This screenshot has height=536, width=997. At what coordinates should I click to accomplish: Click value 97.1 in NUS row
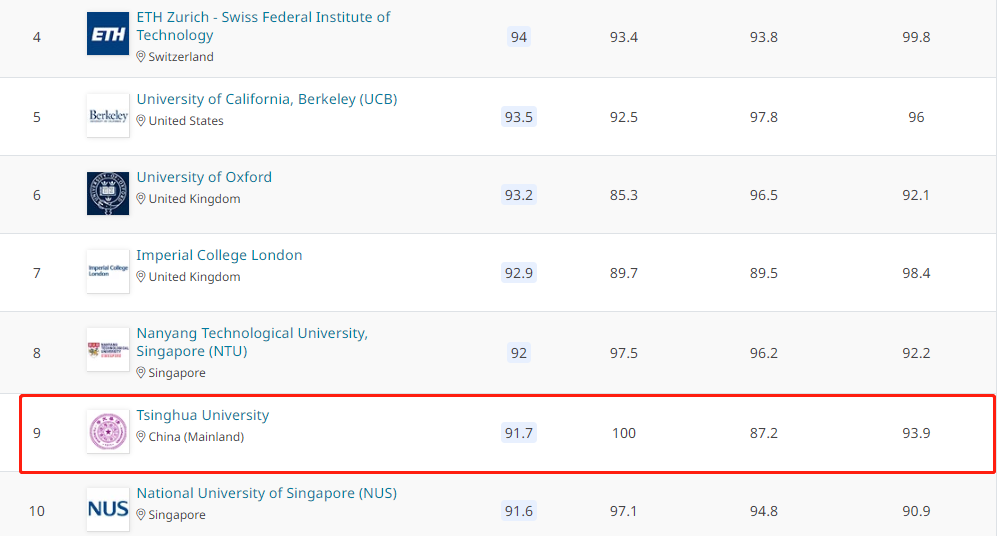(x=624, y=511)
